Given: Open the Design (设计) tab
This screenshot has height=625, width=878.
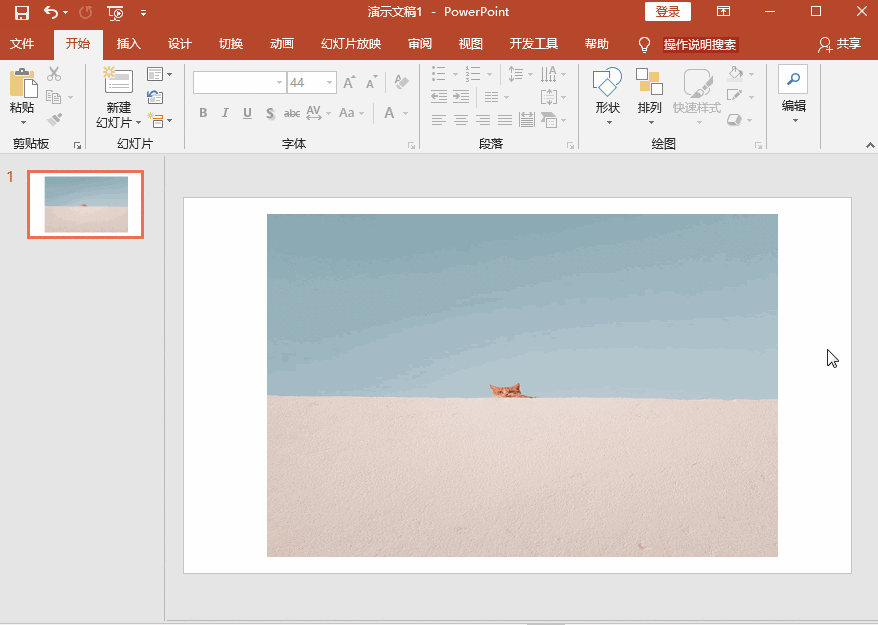Looking at the screenshot, I should point(180,44).
